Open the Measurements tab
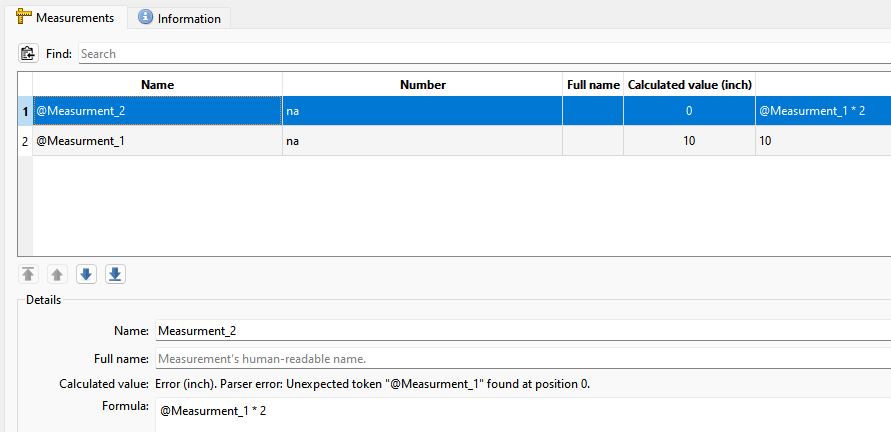Image resolution: width=891 pixels, height=432 pixels. 65,18
